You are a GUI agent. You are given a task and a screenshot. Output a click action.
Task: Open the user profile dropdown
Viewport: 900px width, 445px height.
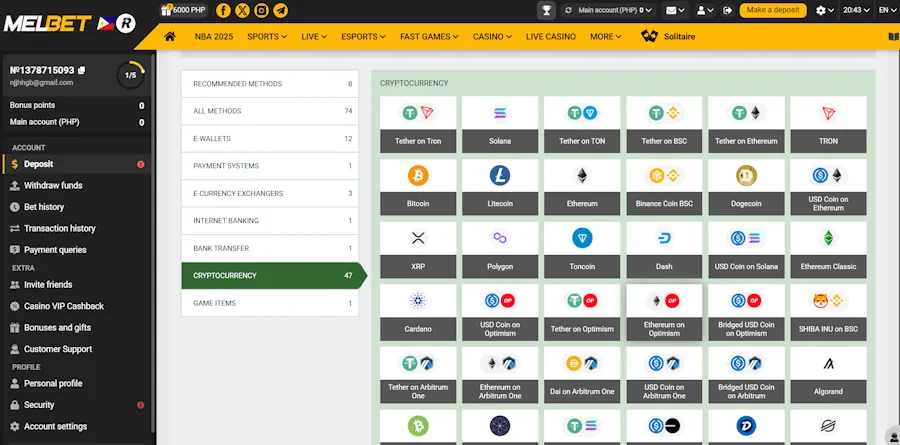tap(705, 10)
